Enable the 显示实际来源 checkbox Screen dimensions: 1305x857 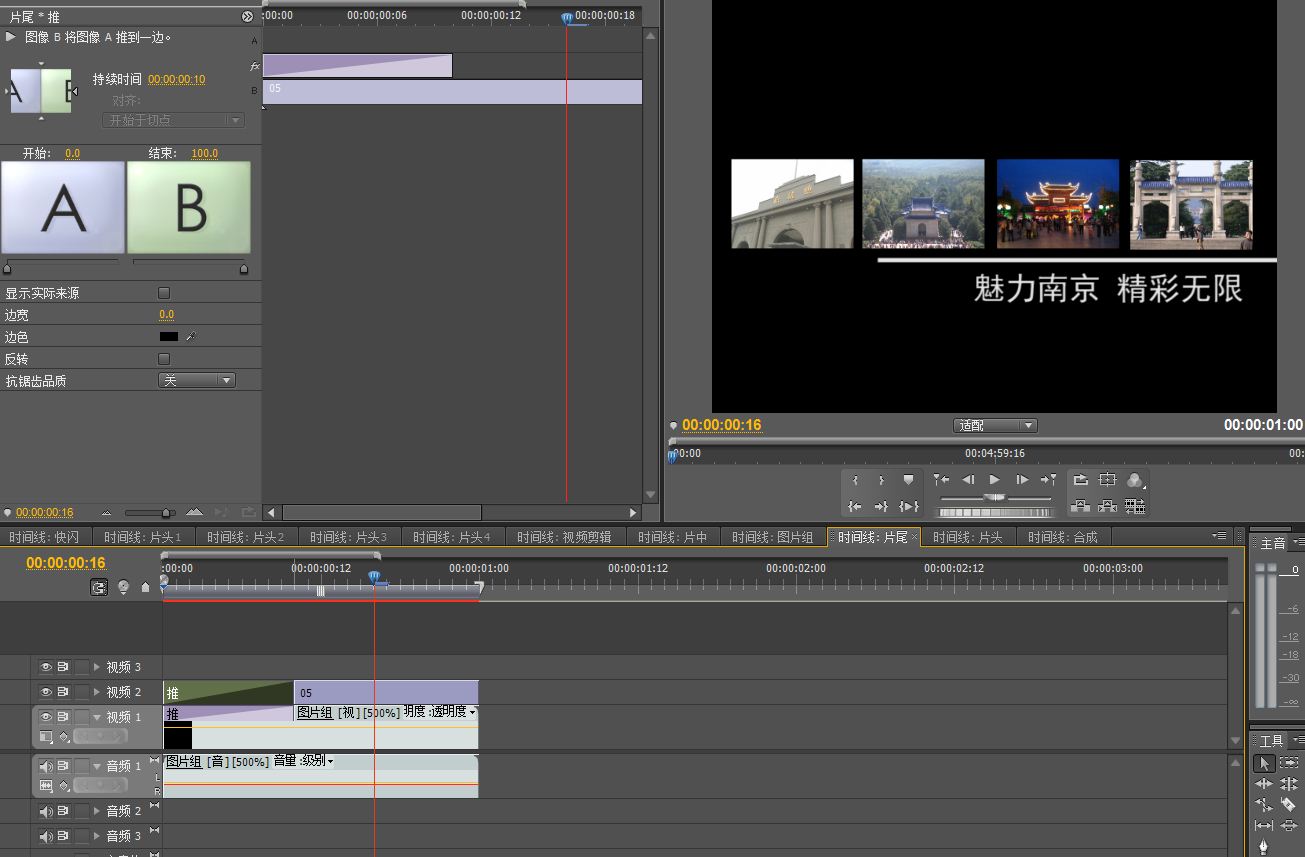click(x=164, y=293)
